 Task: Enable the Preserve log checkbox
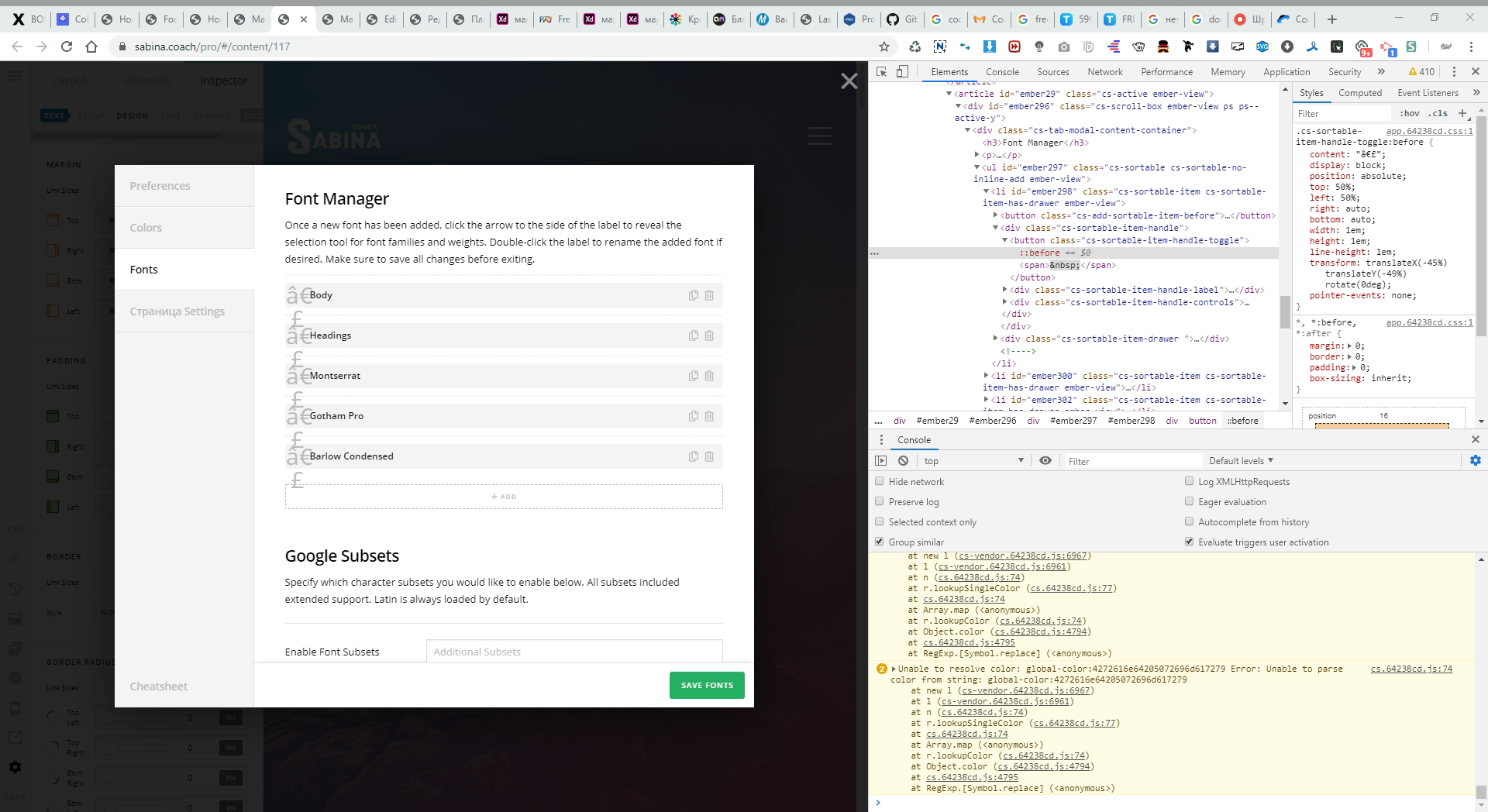point(880,501)
